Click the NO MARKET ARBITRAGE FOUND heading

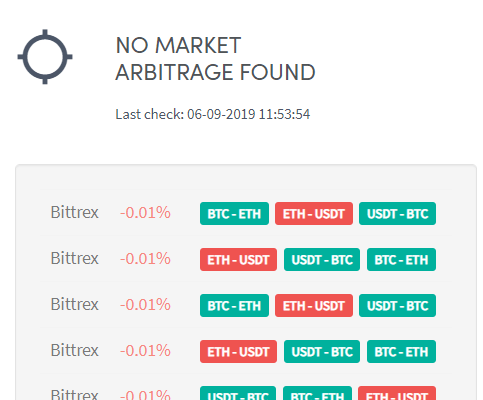[215, 59]
